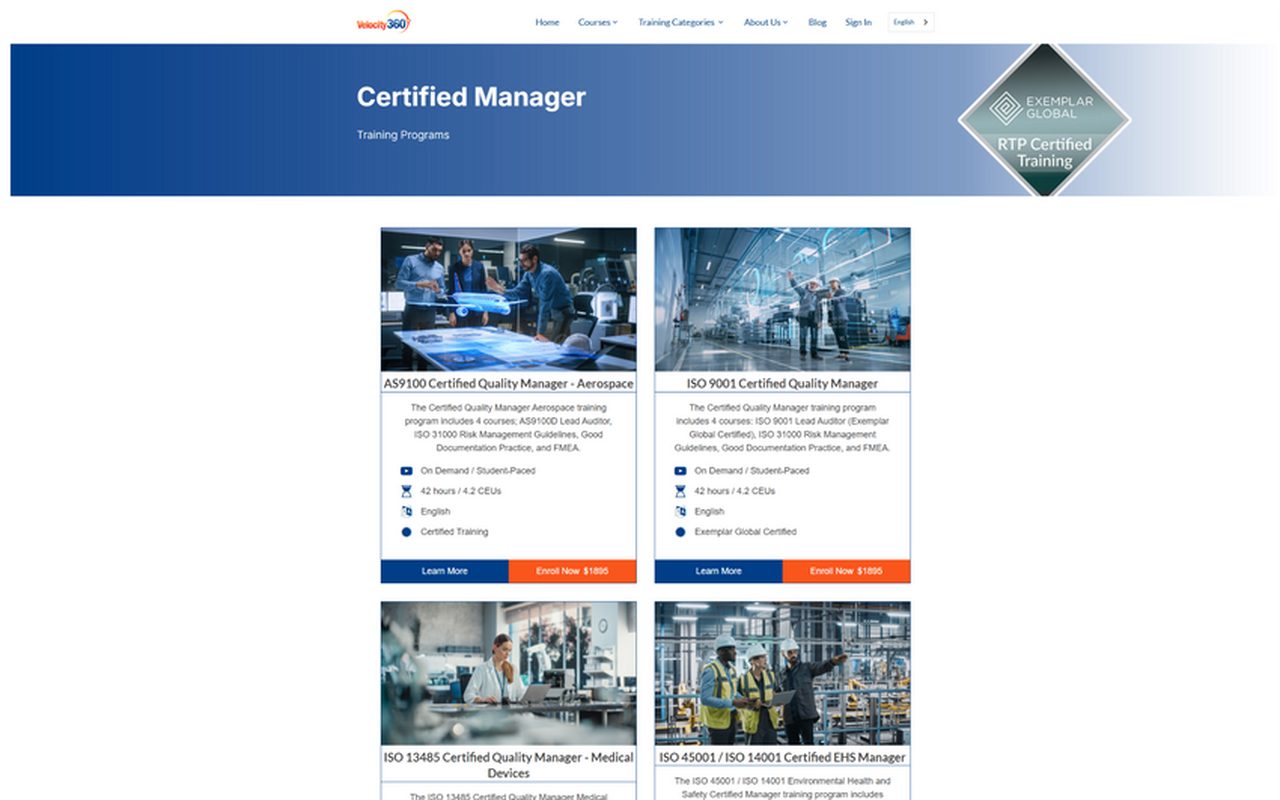
Task: Click the Certified Training circle icon
Action: tap(406, 532)
